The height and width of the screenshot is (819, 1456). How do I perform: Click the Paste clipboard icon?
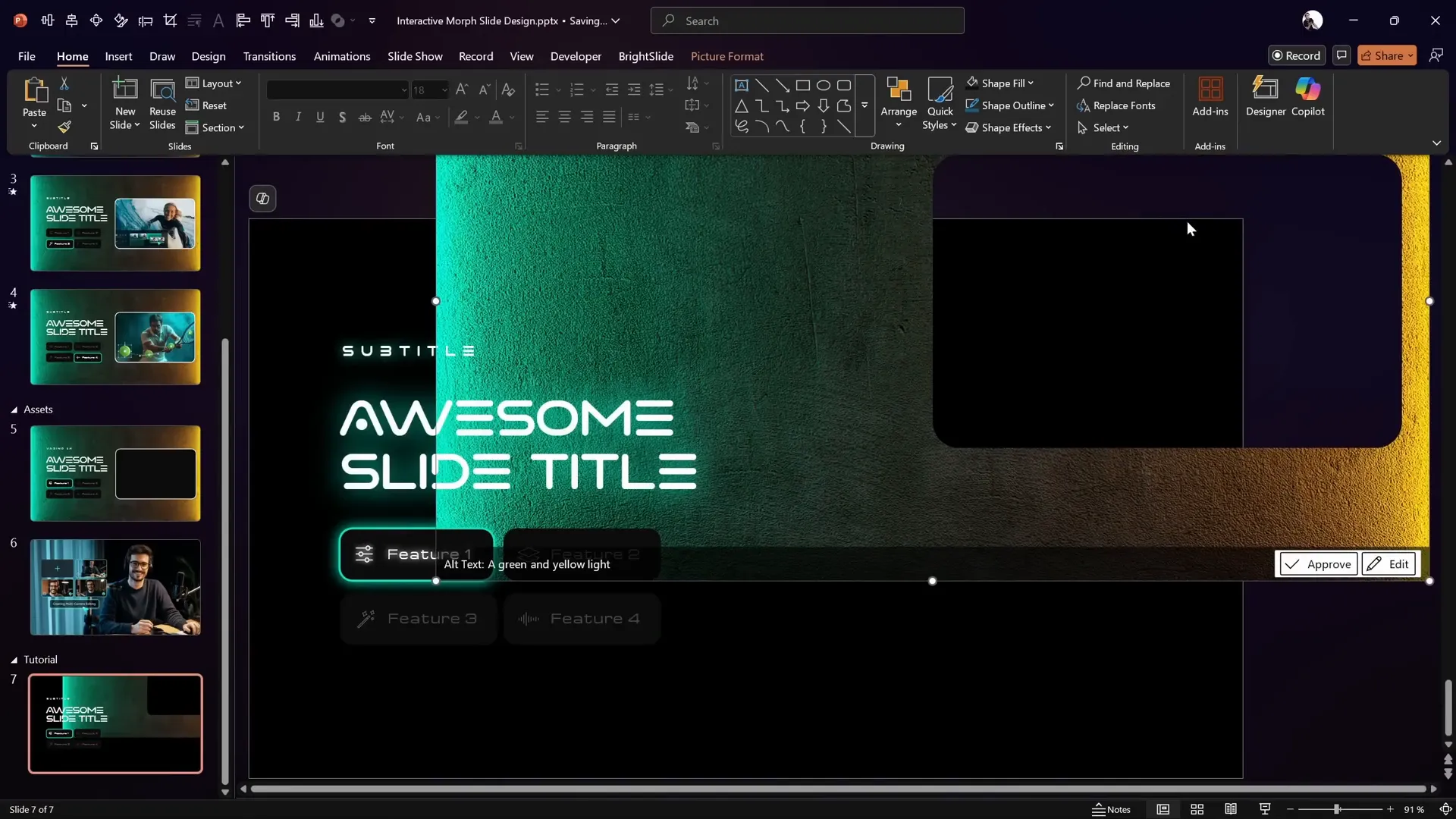click(34, 90)
